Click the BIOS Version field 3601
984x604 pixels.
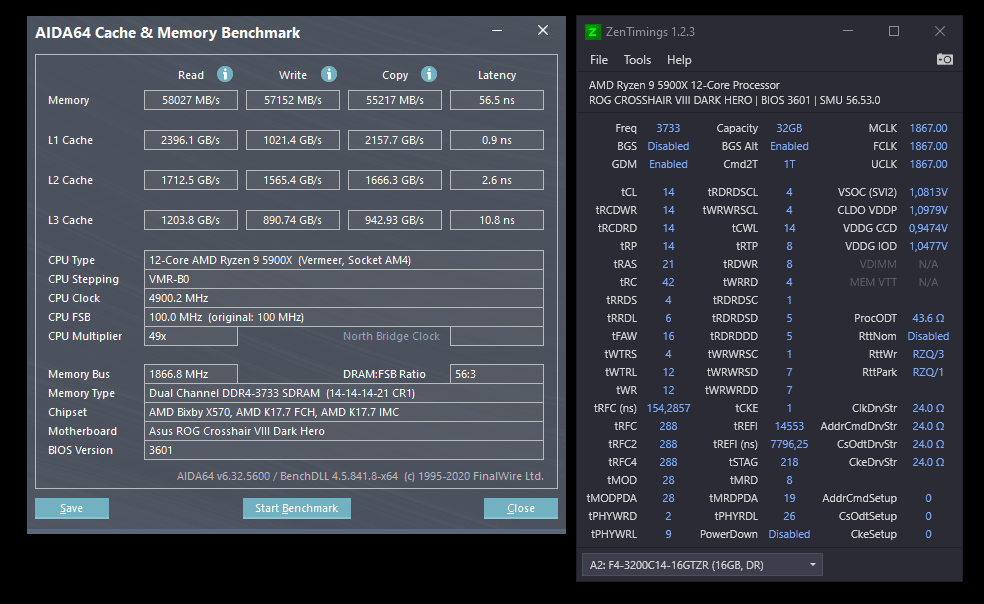[x=344, y=450]
